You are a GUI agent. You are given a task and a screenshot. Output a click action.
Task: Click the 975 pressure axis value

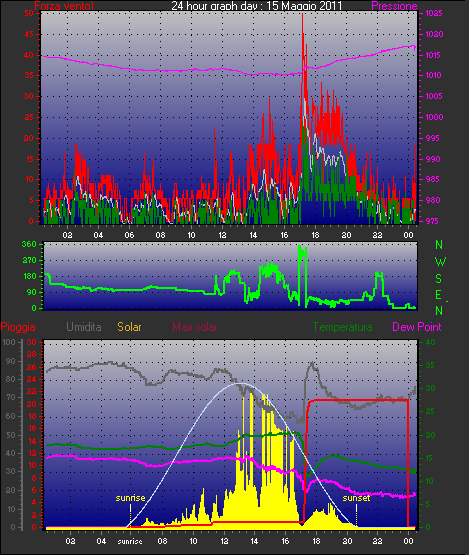434,221
